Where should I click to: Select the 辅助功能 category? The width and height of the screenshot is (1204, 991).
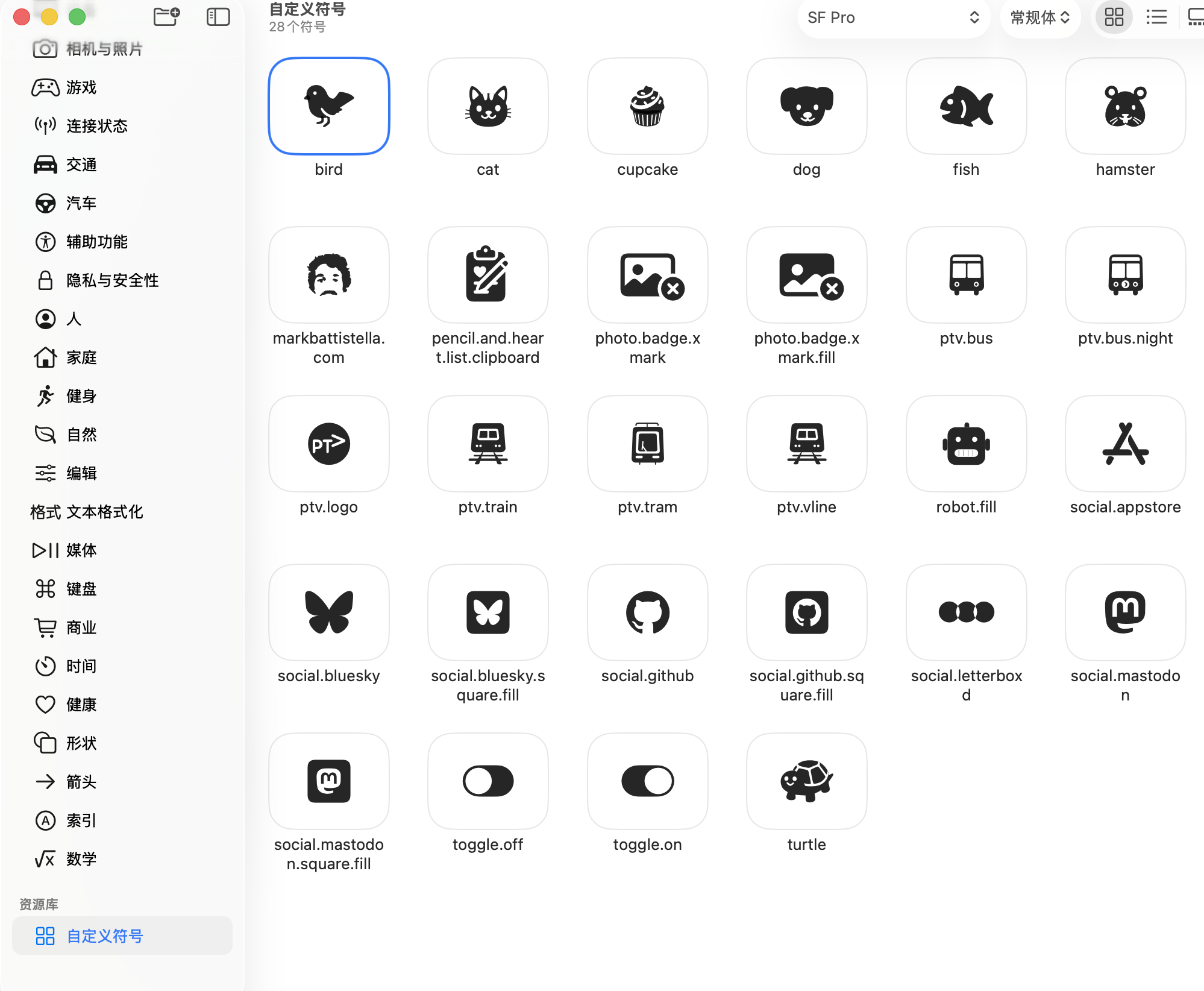122,242
